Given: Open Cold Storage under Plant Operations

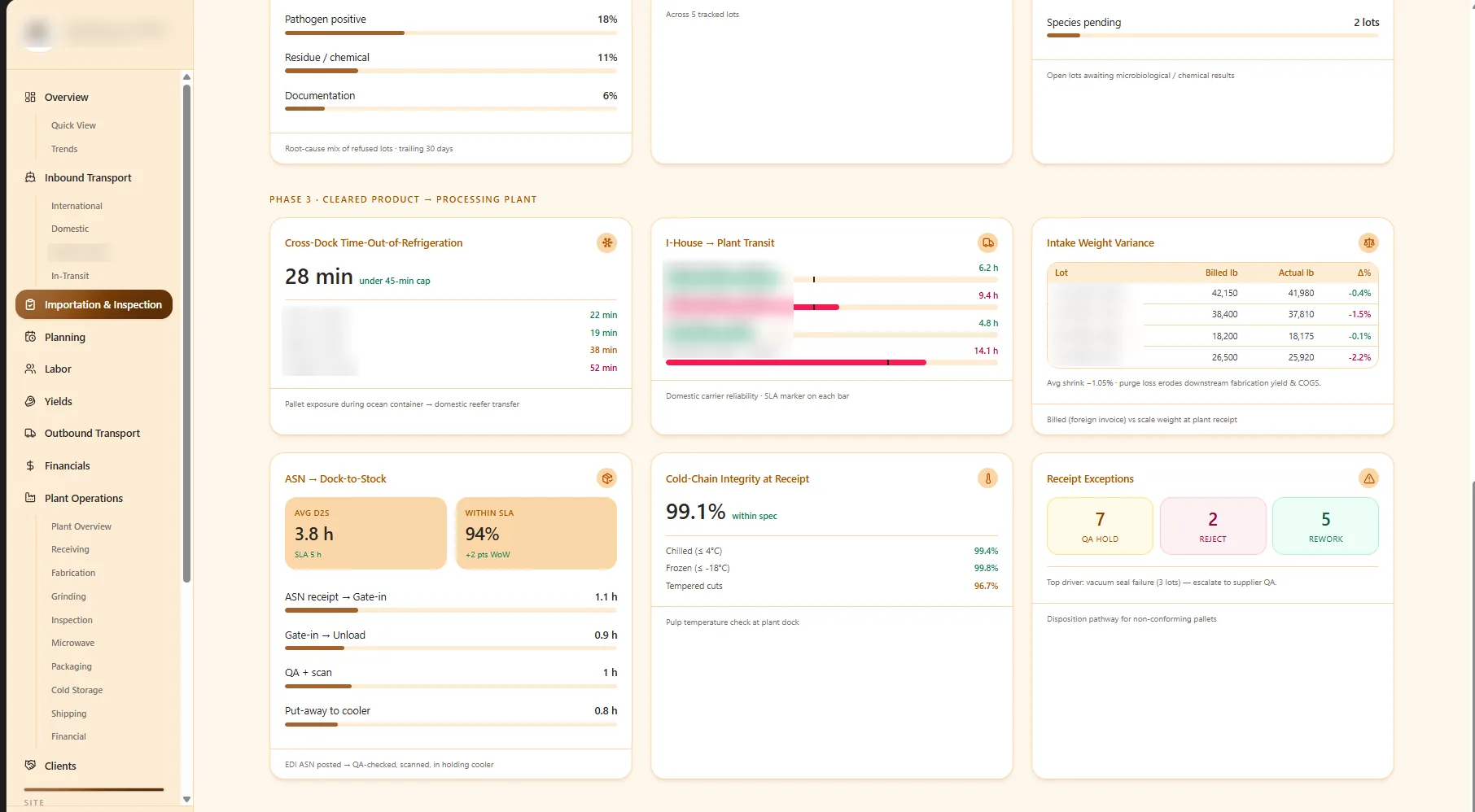Looking at the screenshot, I should [77, 690].
